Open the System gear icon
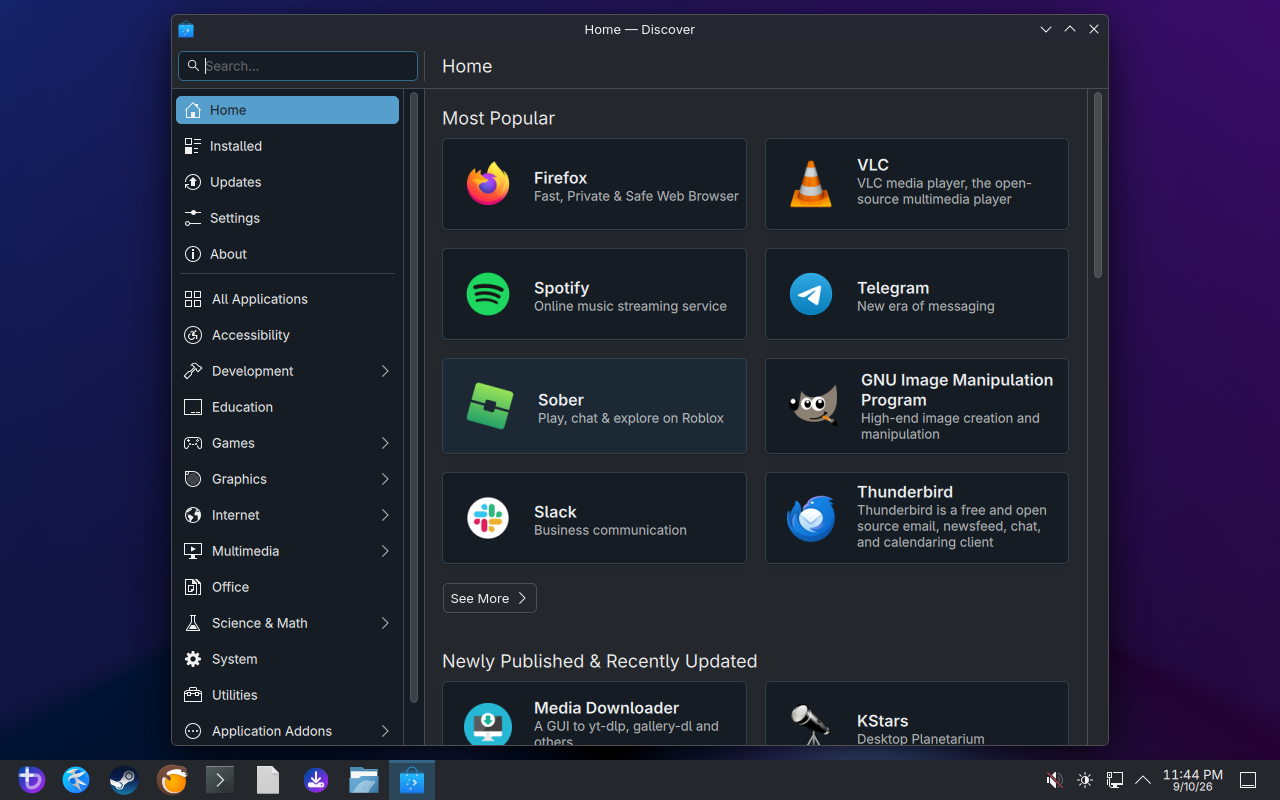 point(193,659)
